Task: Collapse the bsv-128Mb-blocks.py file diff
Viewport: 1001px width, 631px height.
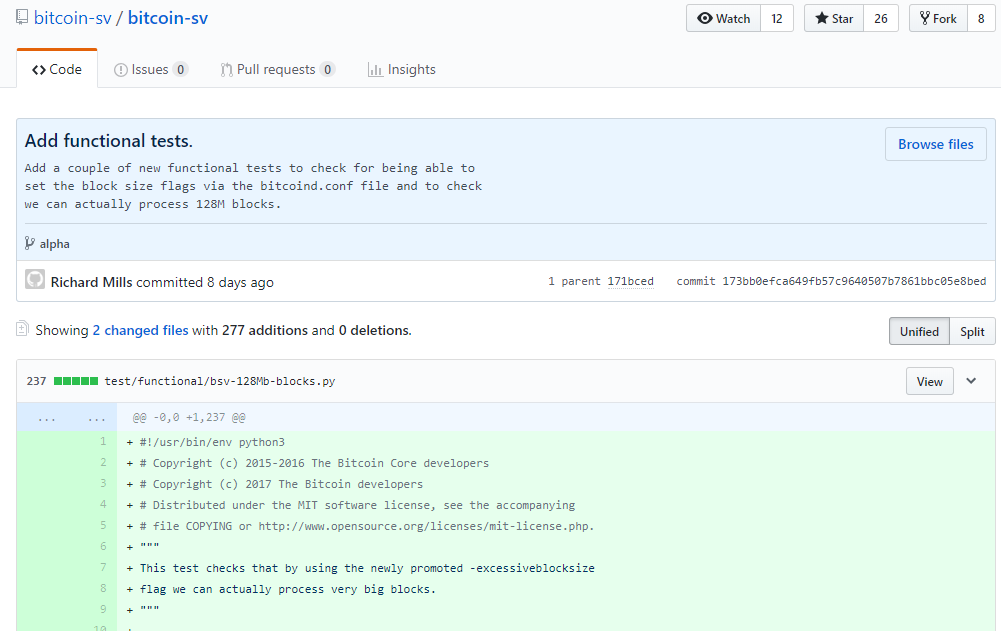Action: tap(971, 381)
